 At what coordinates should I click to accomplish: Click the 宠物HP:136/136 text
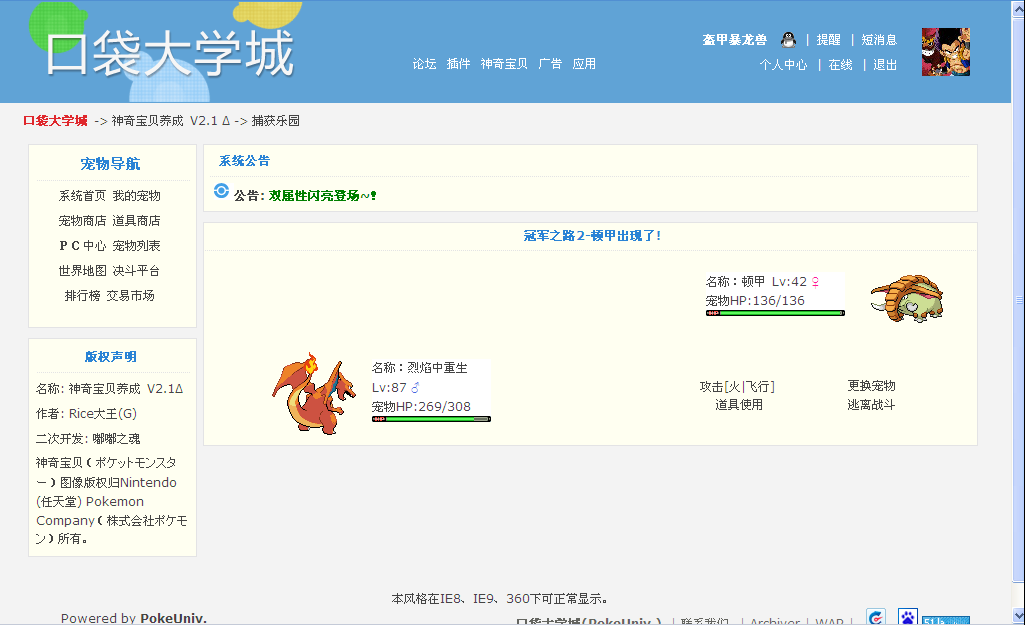[755, 301]
